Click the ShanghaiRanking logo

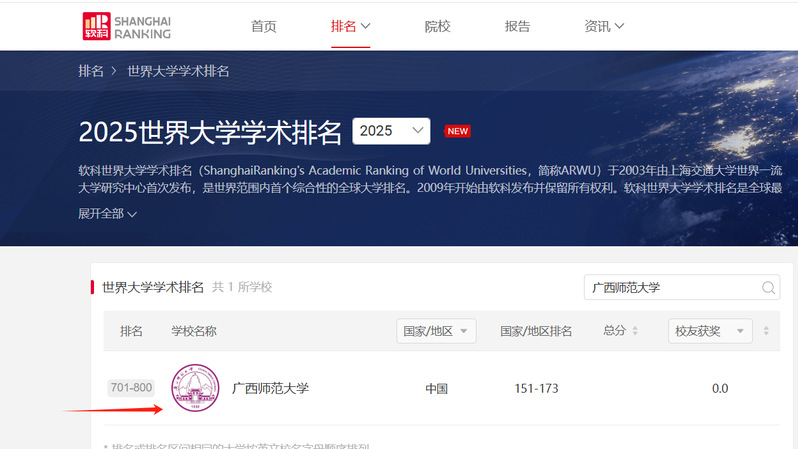(127, 26)
